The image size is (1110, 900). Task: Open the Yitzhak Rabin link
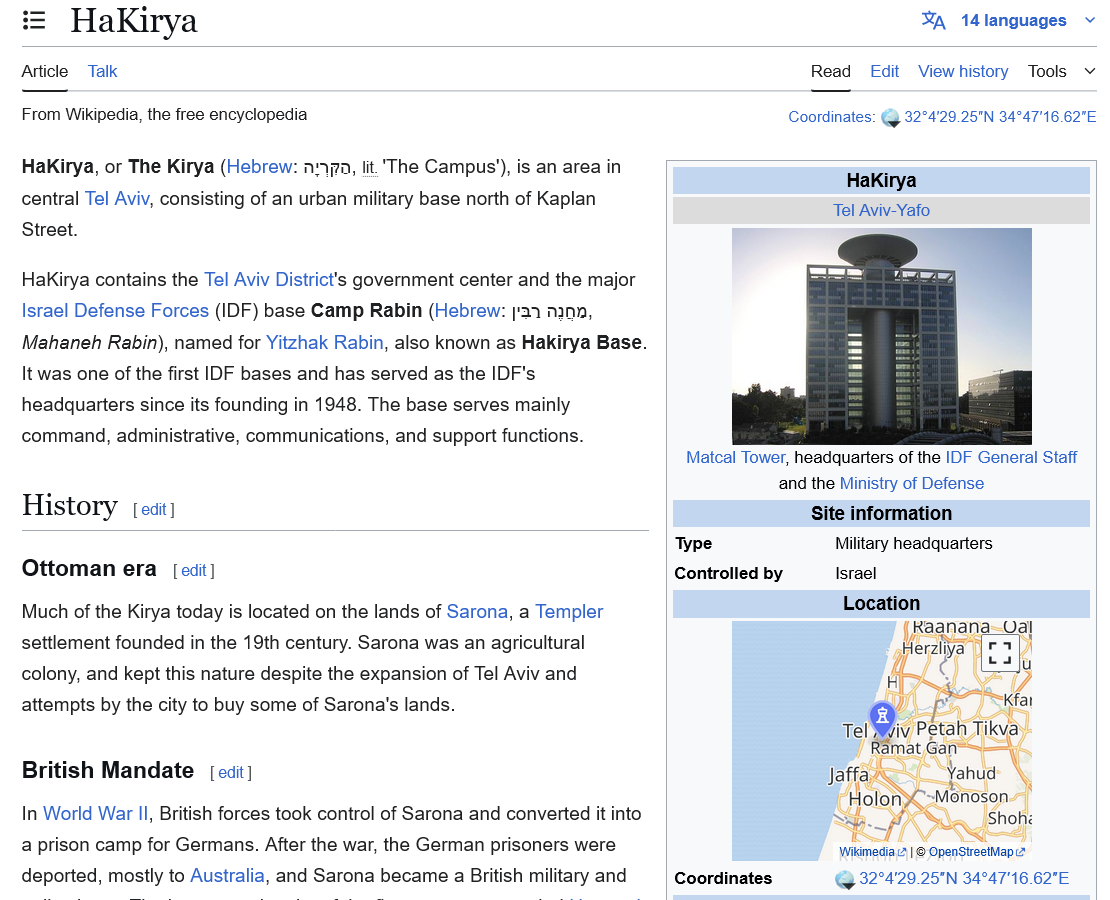(x=324, y=343)
